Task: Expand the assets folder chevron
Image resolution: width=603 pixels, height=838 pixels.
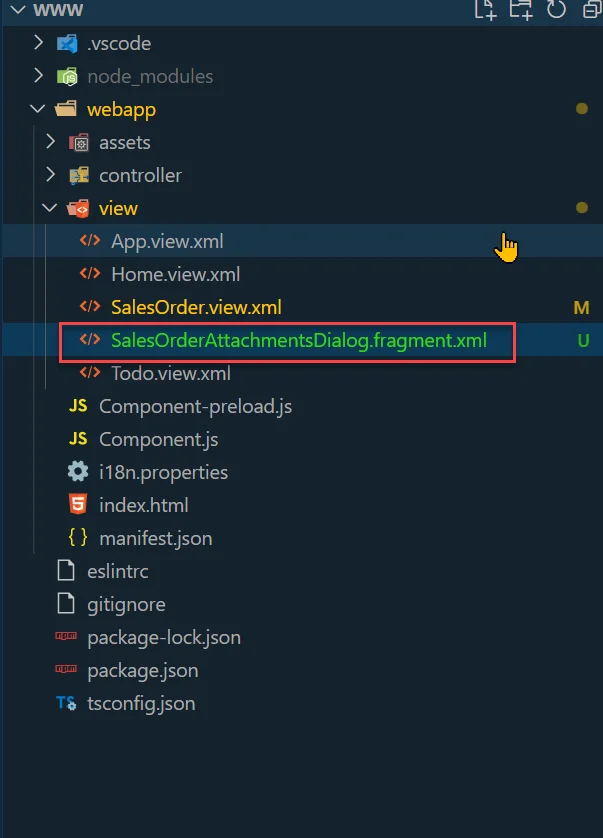Action: (51, 142)
